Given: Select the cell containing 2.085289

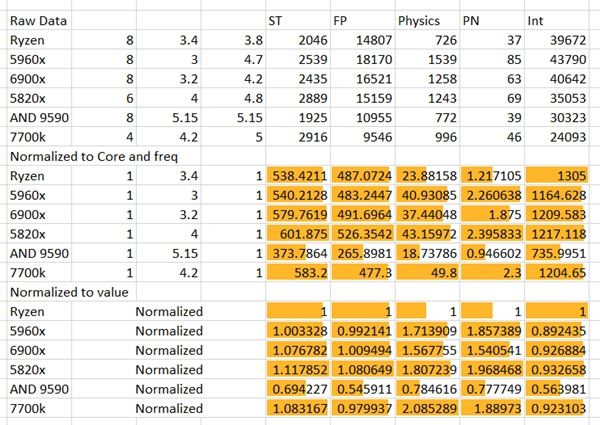Looking at the screenshot, I should pyautogui.click(x=427, y=409).
